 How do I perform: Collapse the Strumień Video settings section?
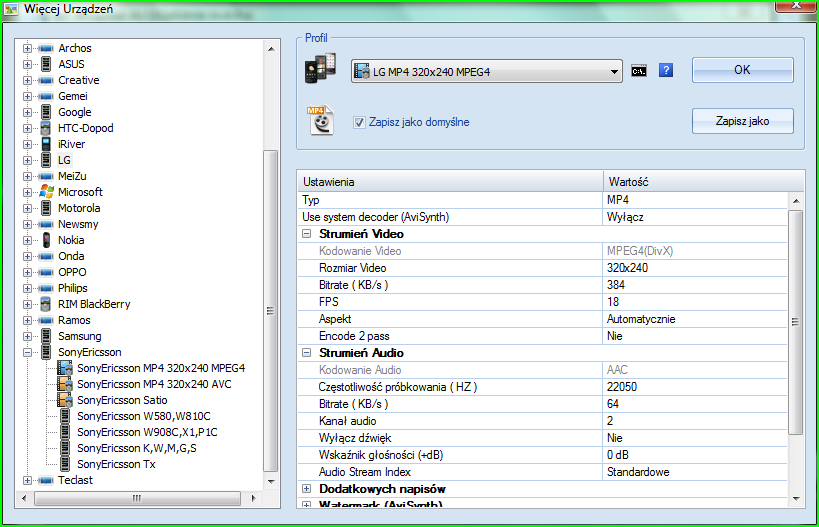307,234
